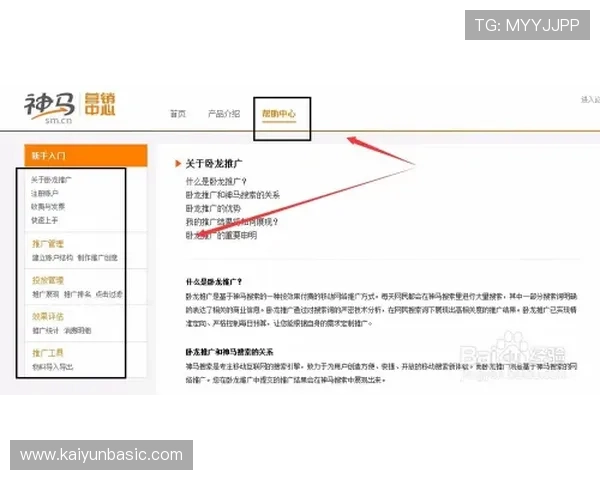Select the 帮助中心 tab
Image resolution: width=600 pixels, height=480 pixels.
[x=279, y=114]
